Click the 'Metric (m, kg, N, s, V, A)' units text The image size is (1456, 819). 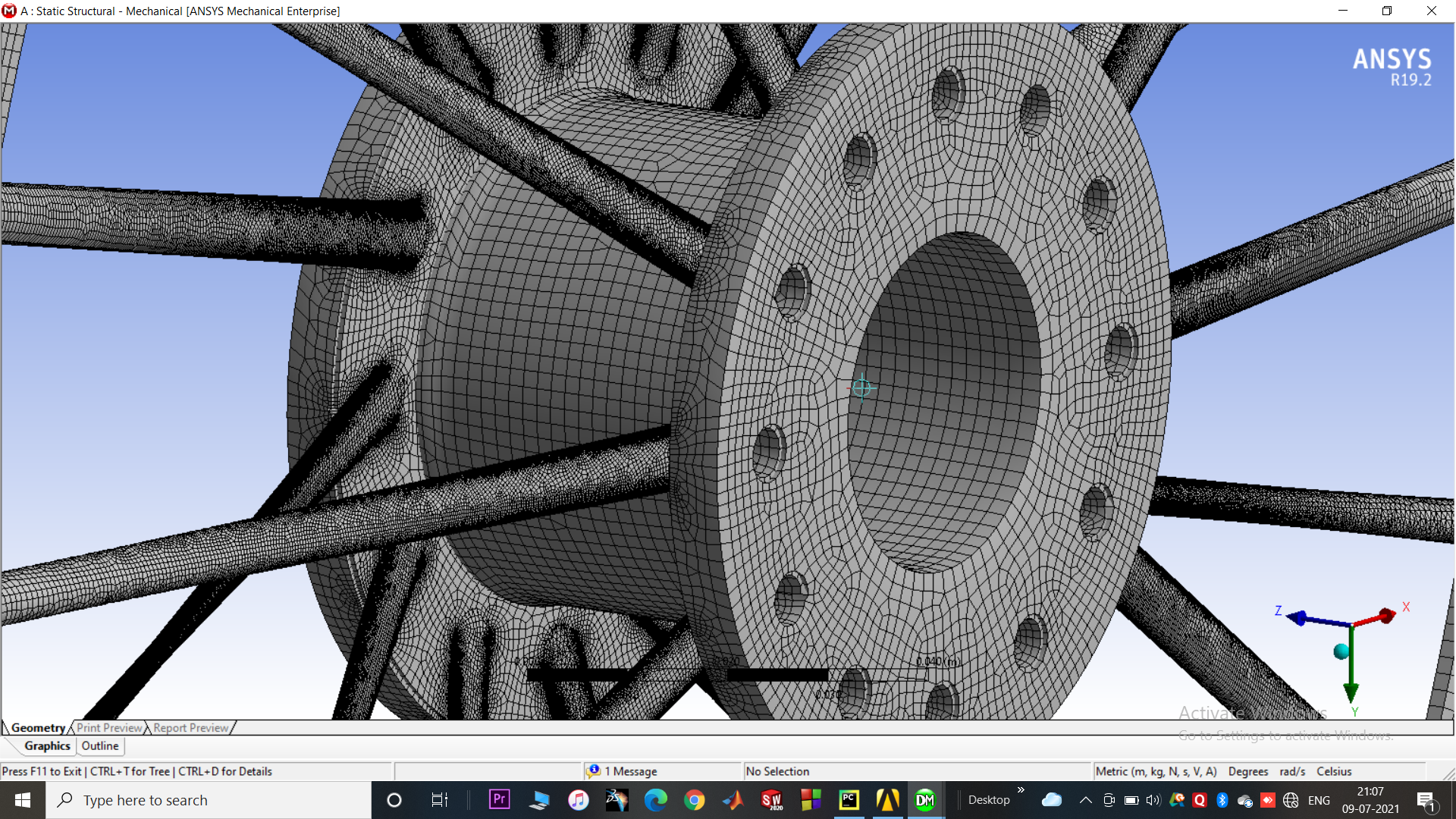1156,771
